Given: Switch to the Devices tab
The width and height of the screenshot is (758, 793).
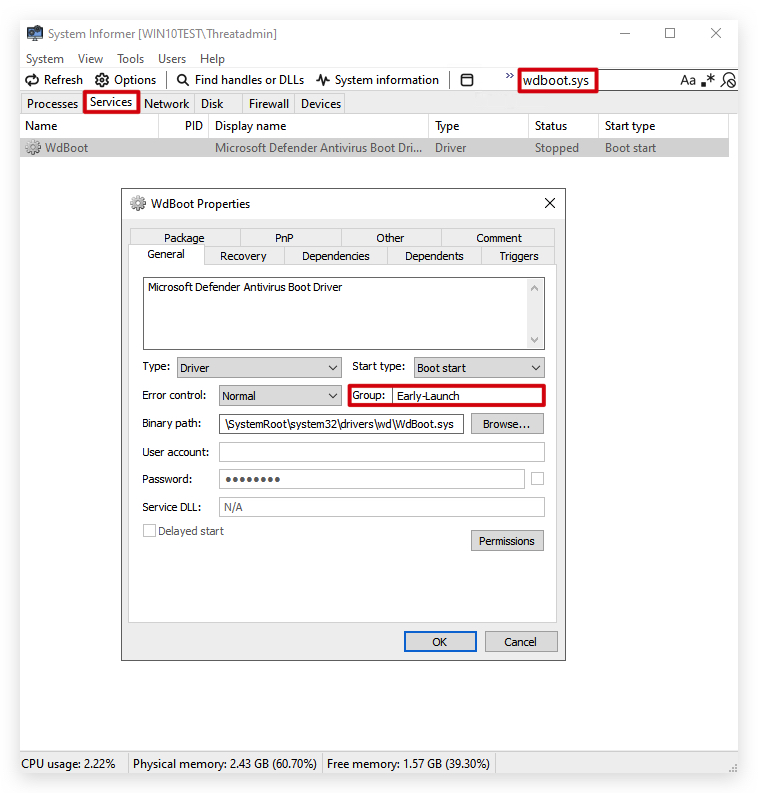Looking at the screenshot, I should coord(321,104).
